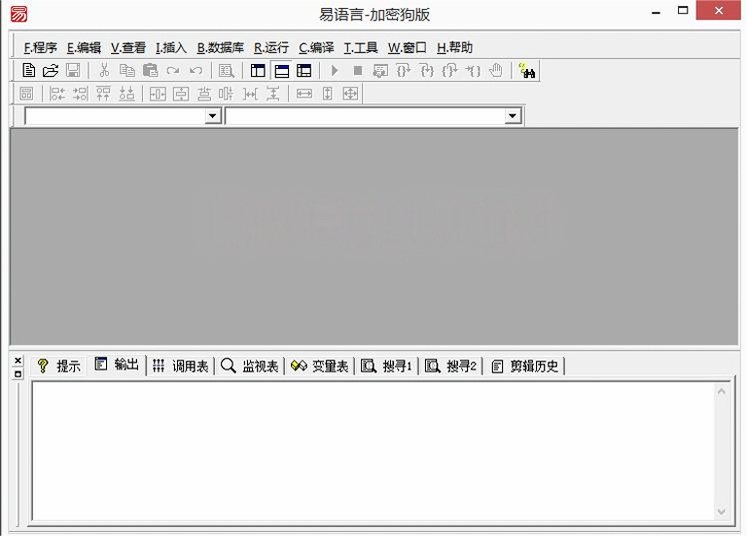Open the V.查看 menu
This screenshot has width=747, height=536.
click(x=128, y=48)
